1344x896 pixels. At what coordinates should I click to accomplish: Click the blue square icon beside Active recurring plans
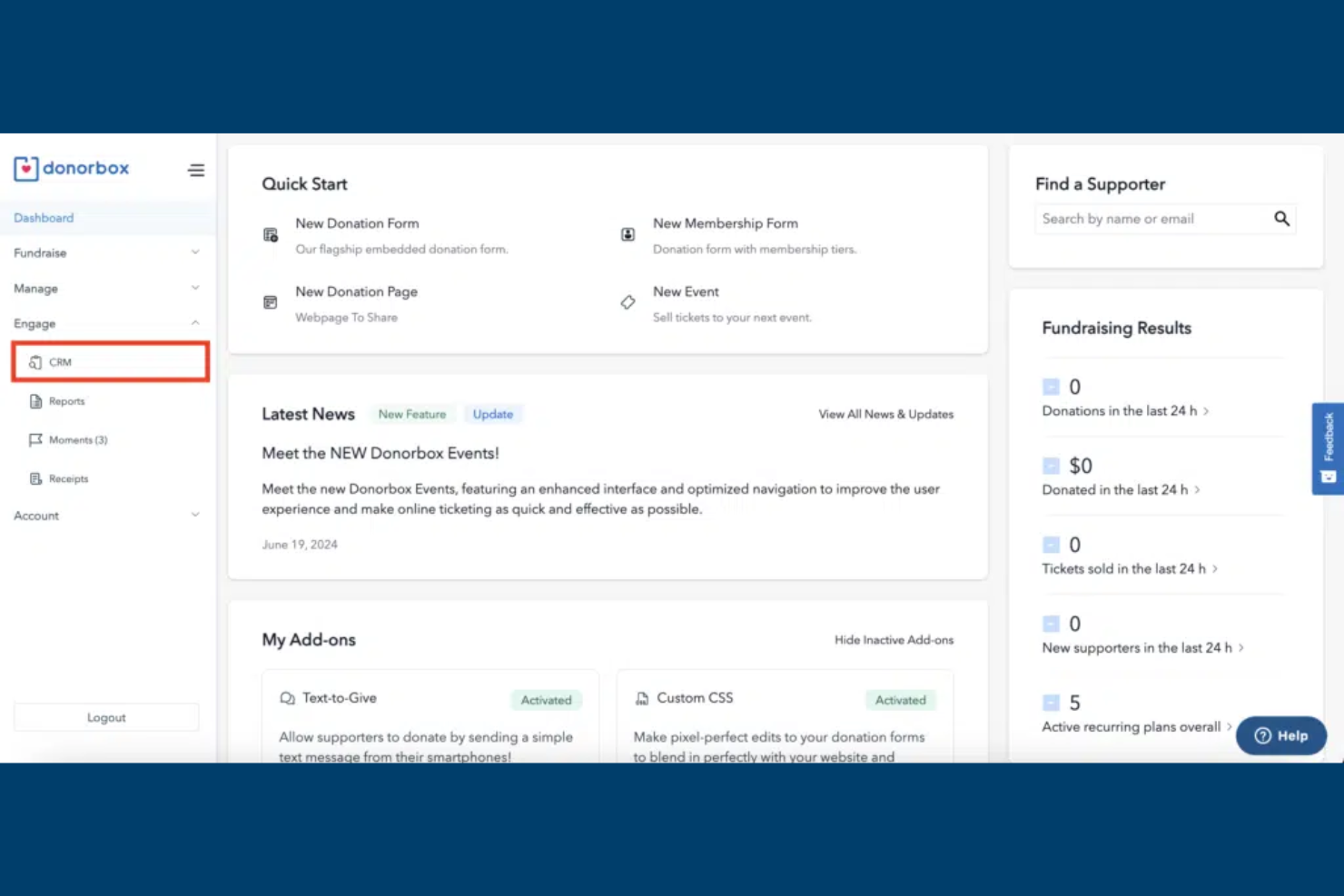click(x=1051, y=703)
